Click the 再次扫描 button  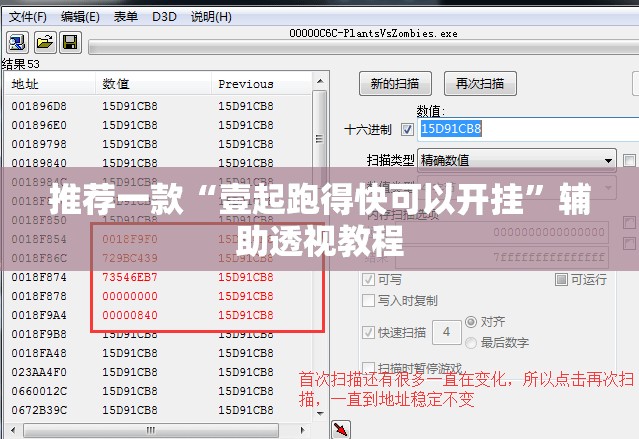(x=480, y=84)
